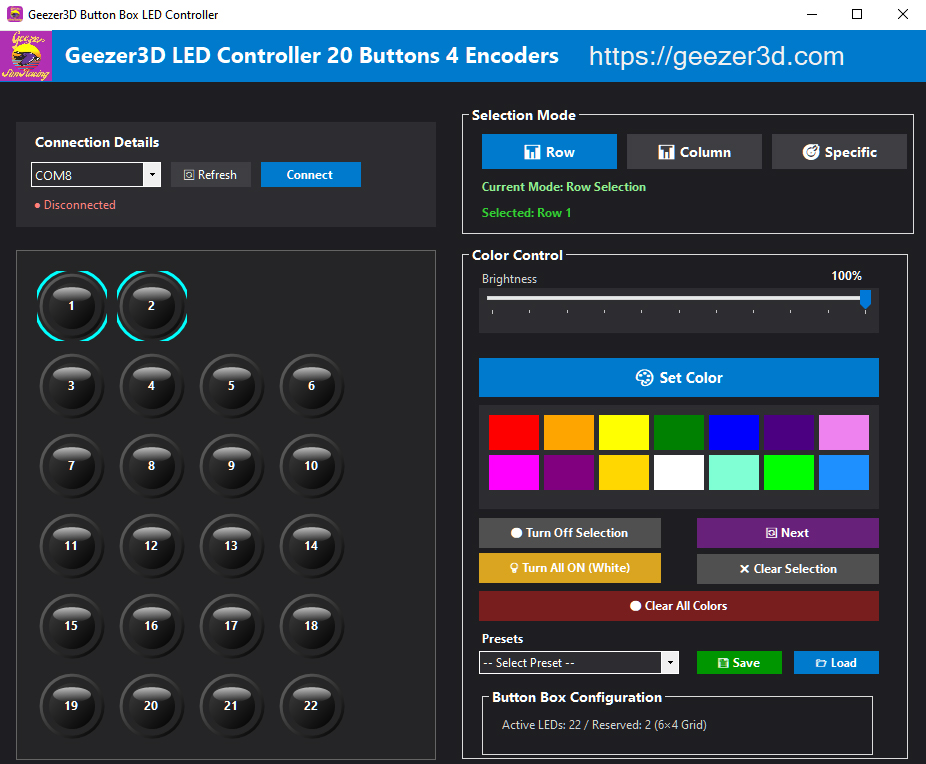Switch to Column selection mode
Image resolution: width=926 pixels, height=764 pixels.
point(694,152)
